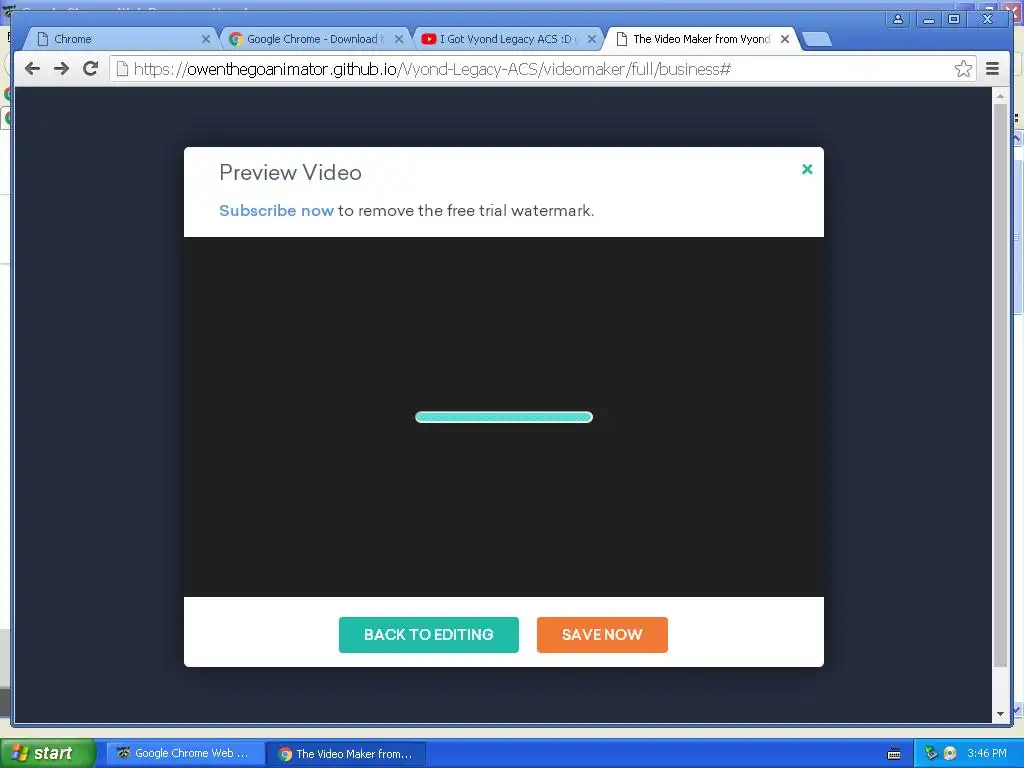Click the YouTube favicon on third tab
The height and width of the screenshot is (768, 1024).
(428, 39)
